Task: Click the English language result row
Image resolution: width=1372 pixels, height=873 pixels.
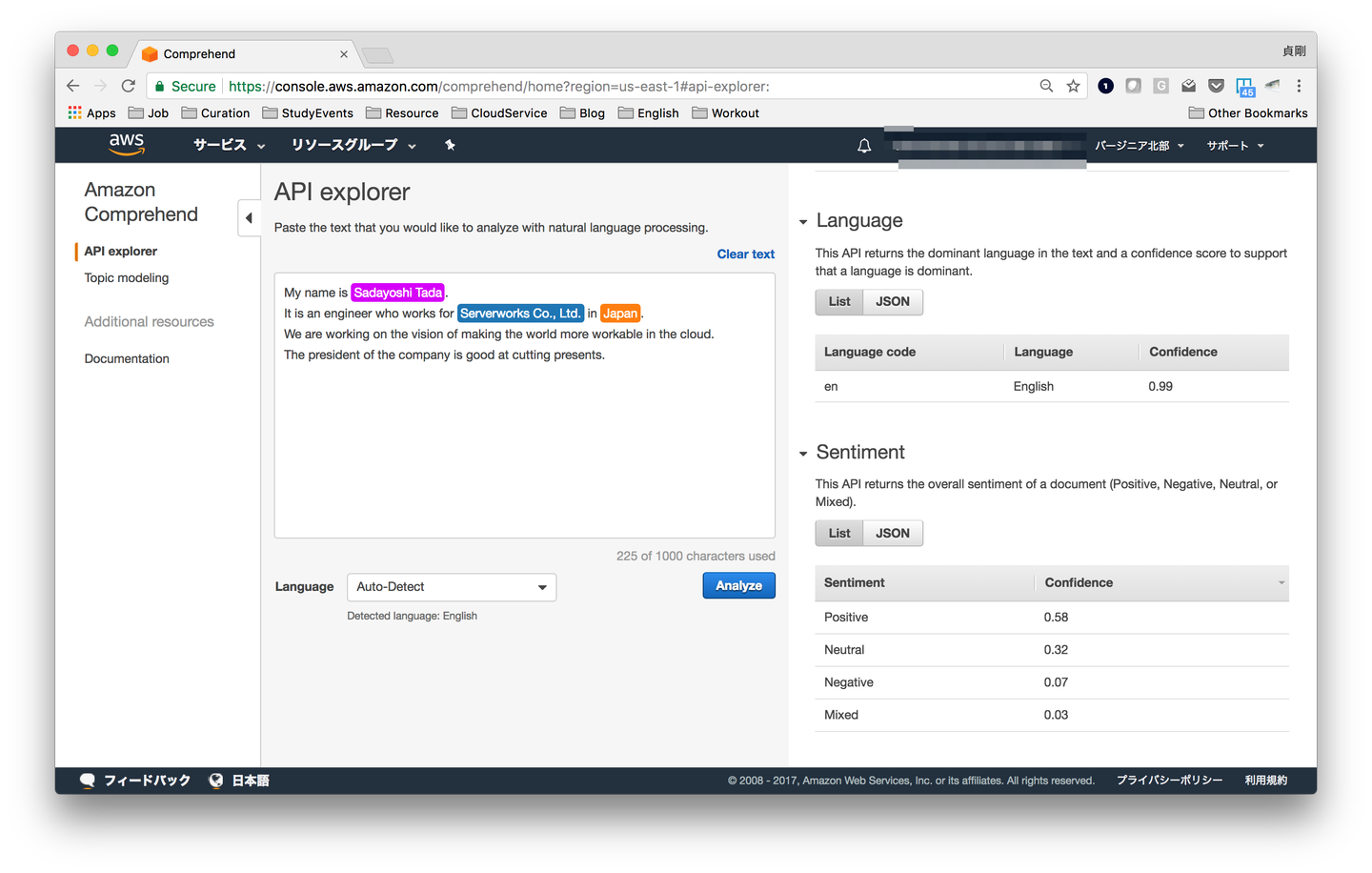Action: click(x=1052, y=386)
